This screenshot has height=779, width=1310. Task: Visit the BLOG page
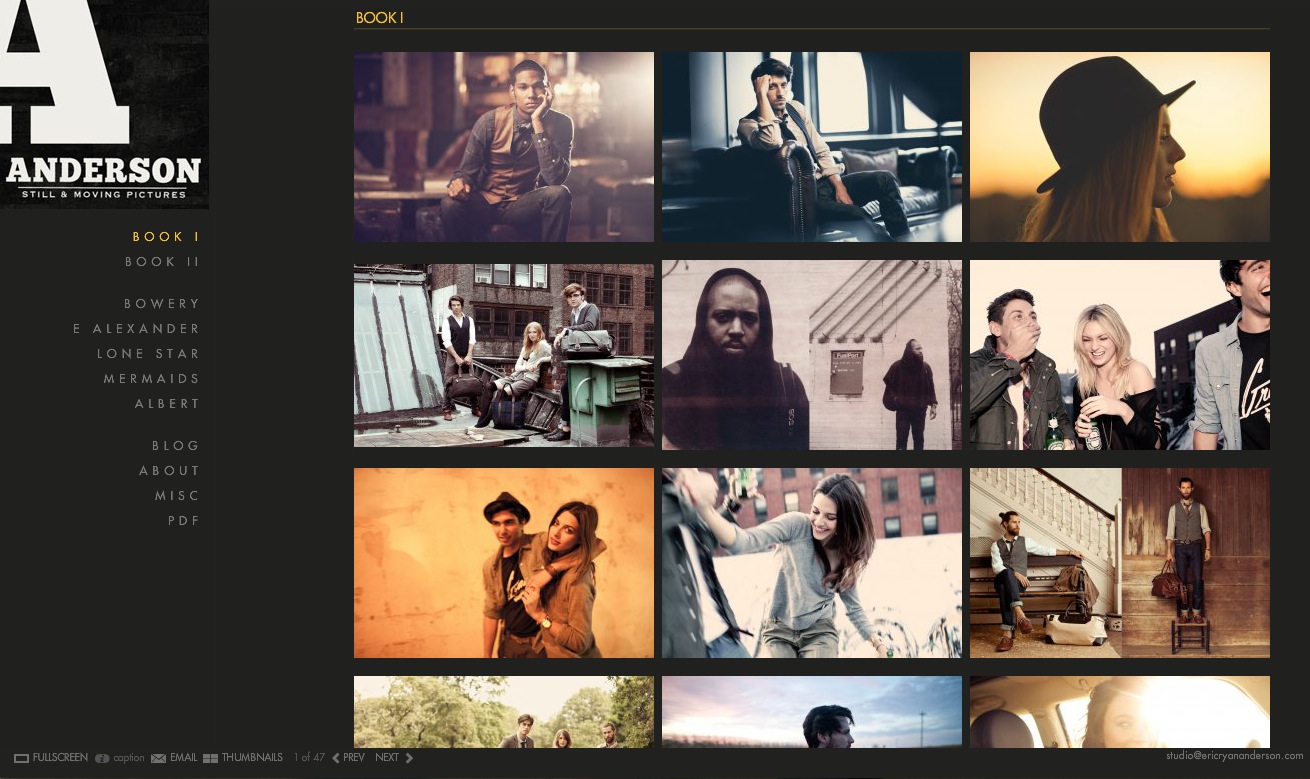click(177, 446)
